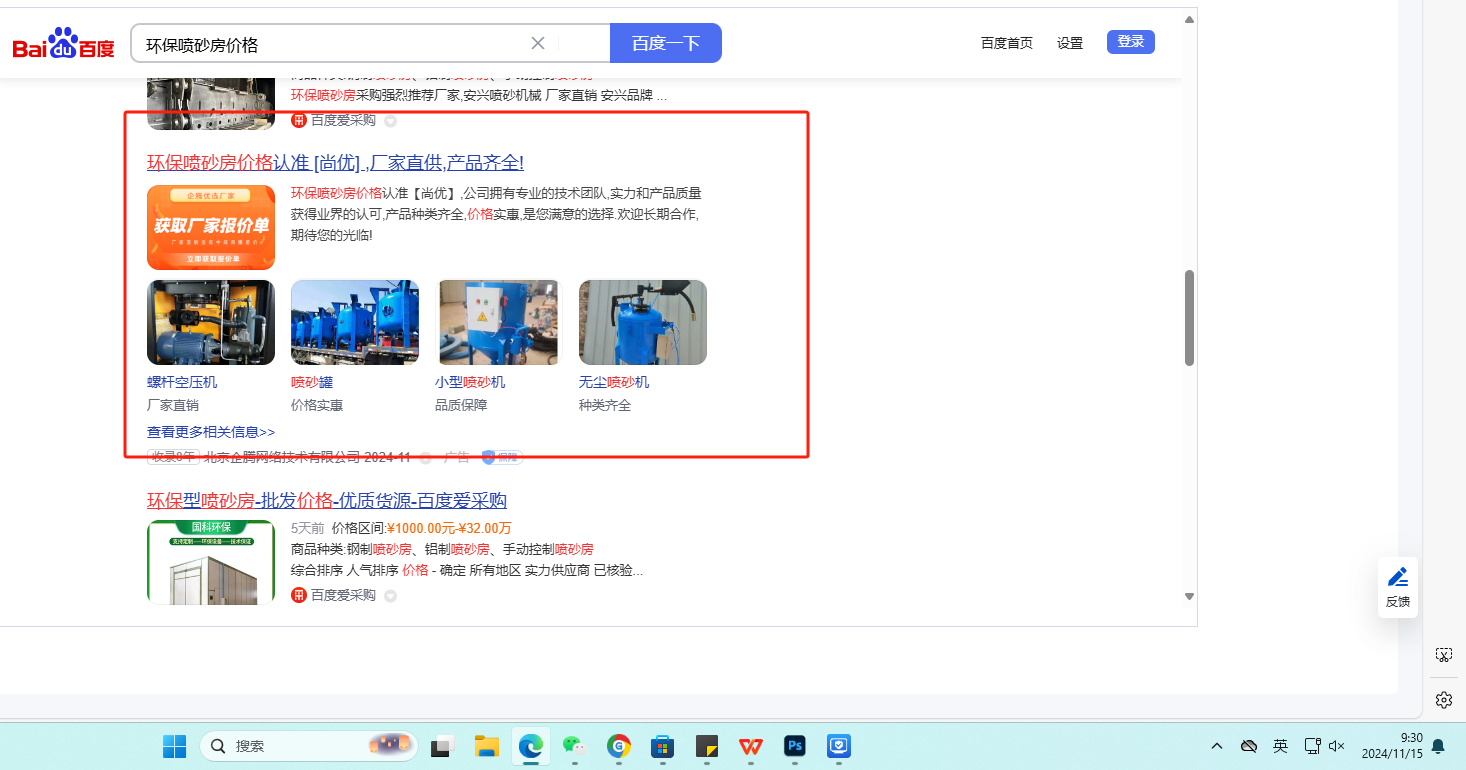Open Google Chrome from the taskbar
The image size is (1466, 770).
click(619, 746)
